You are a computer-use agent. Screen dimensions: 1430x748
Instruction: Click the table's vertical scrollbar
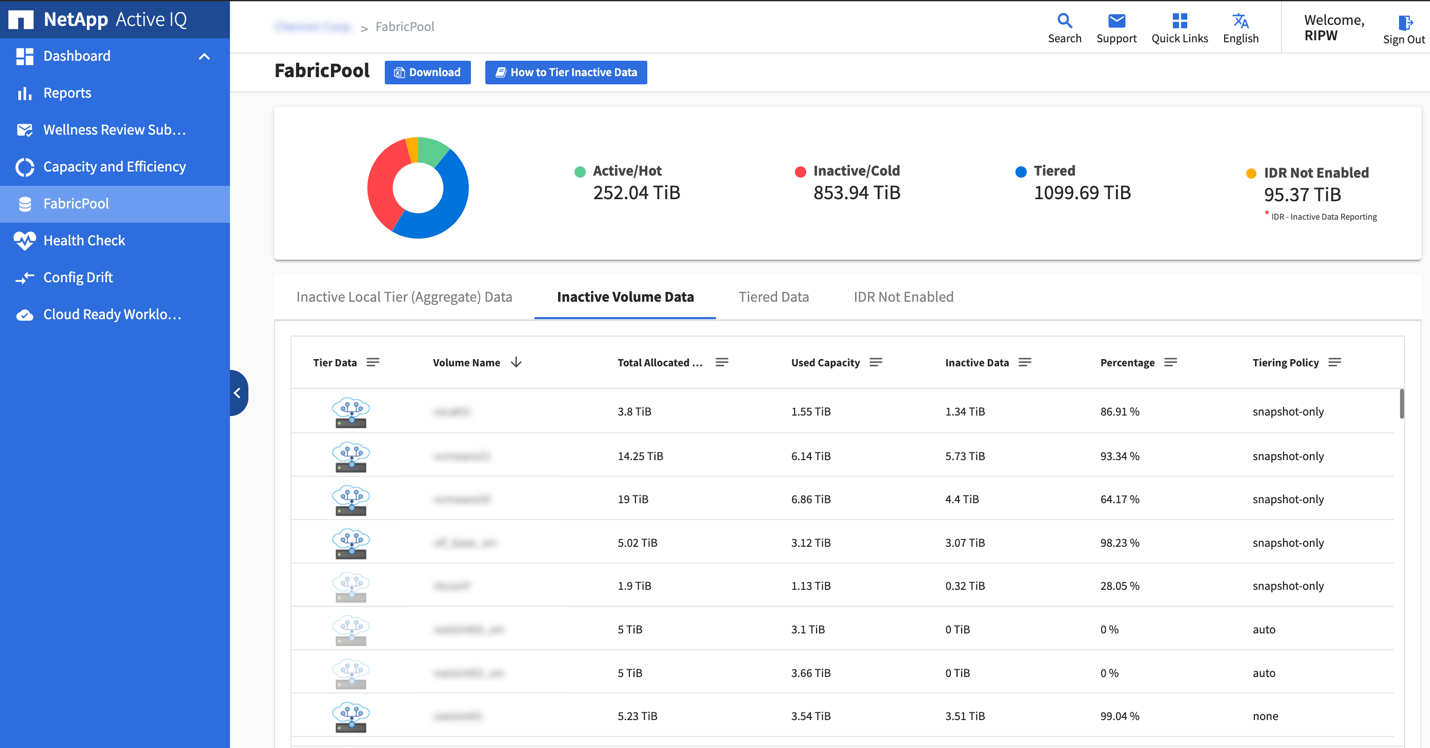pos(1401,404)
